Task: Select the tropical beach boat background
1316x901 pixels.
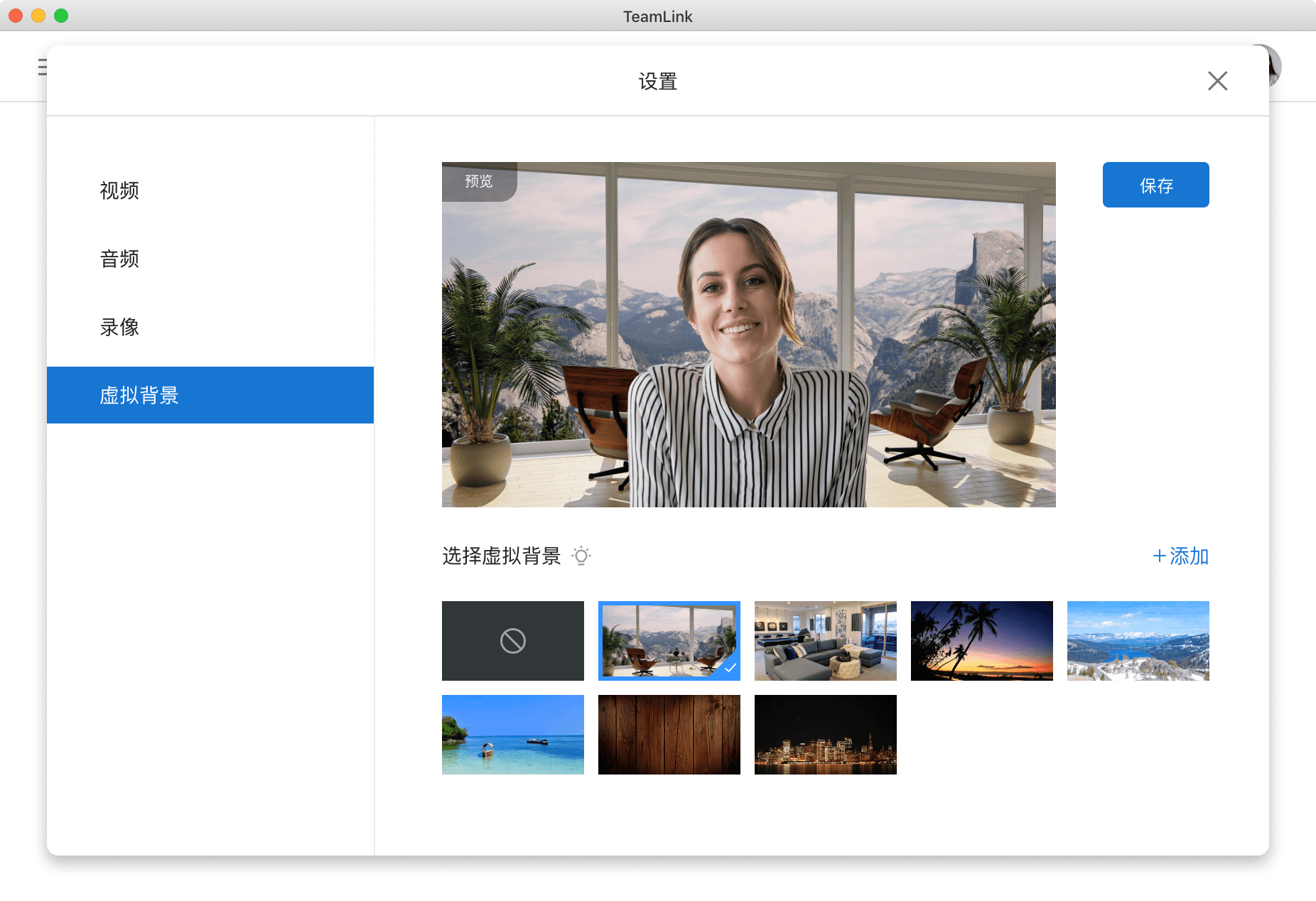Action: (x=512, y=735)
